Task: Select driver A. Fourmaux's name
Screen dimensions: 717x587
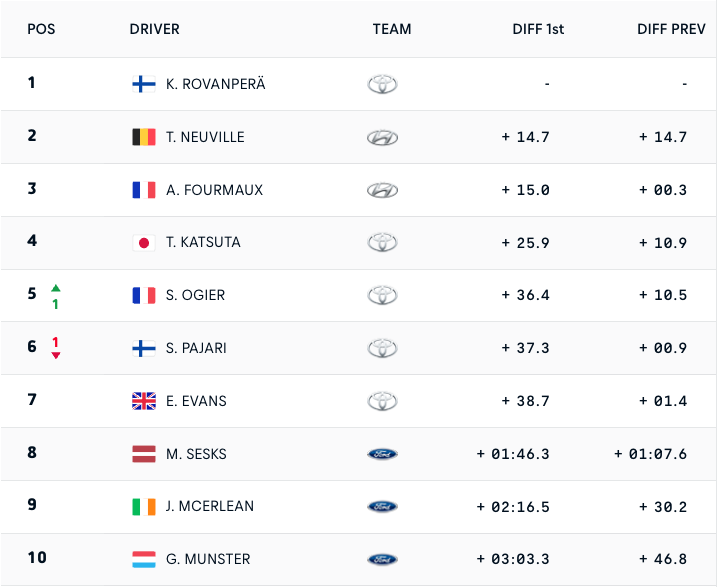Action: [x=214, y=190]
